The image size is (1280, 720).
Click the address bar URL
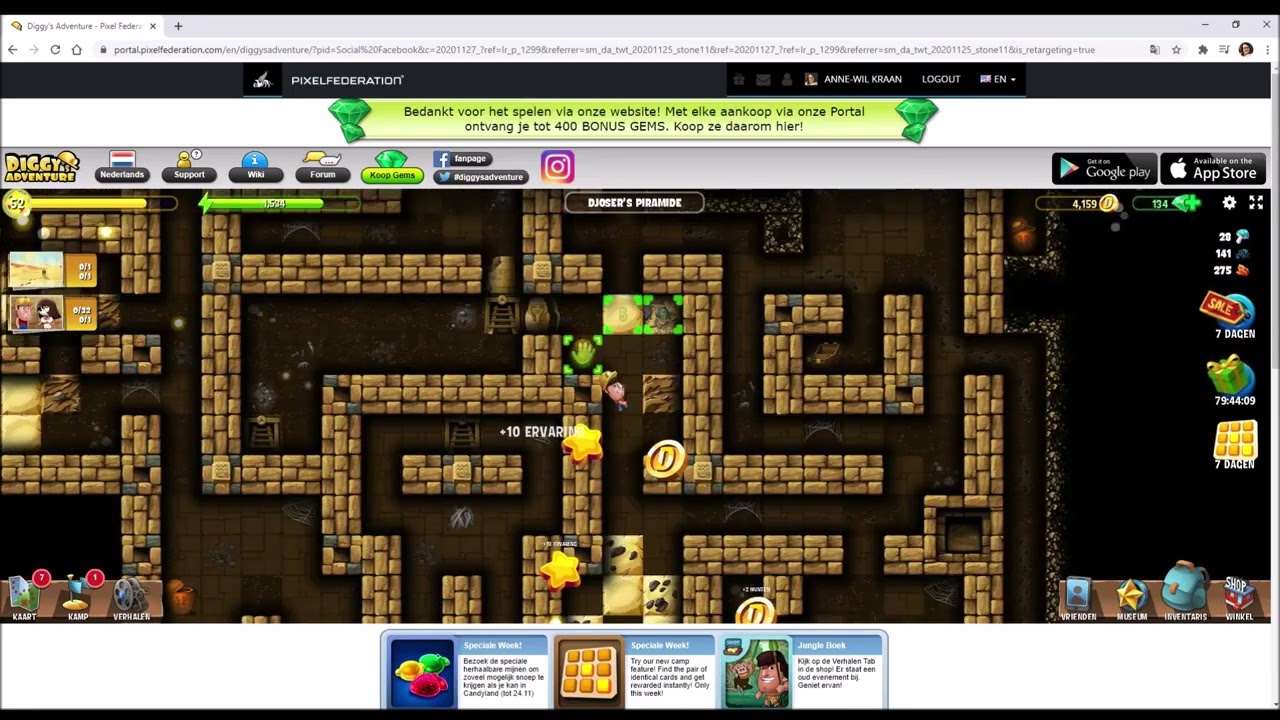(604, 49)
